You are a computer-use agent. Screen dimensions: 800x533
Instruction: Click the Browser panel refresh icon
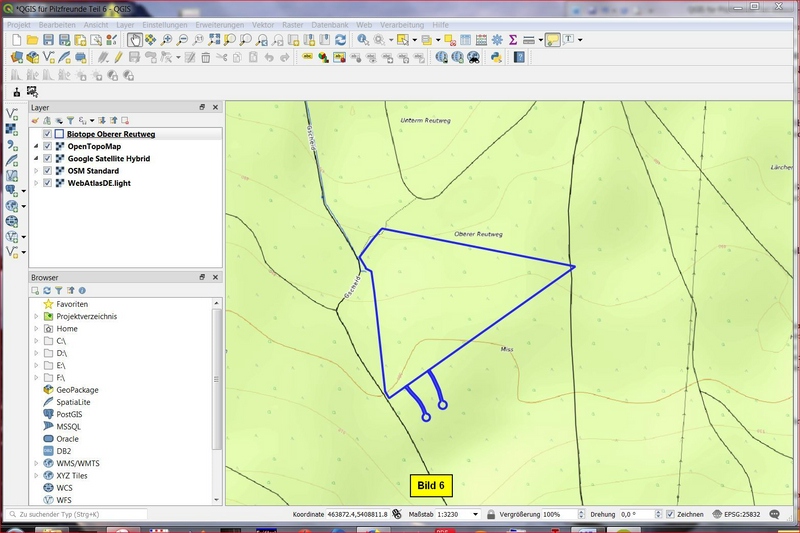pos(46,290)
